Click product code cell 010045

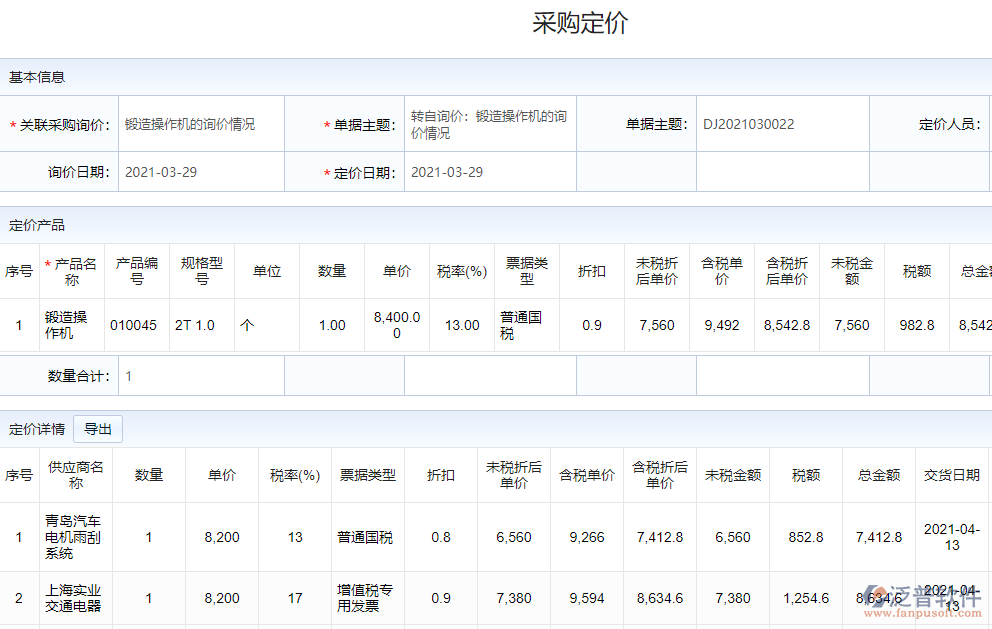click(x=133, y=325)
